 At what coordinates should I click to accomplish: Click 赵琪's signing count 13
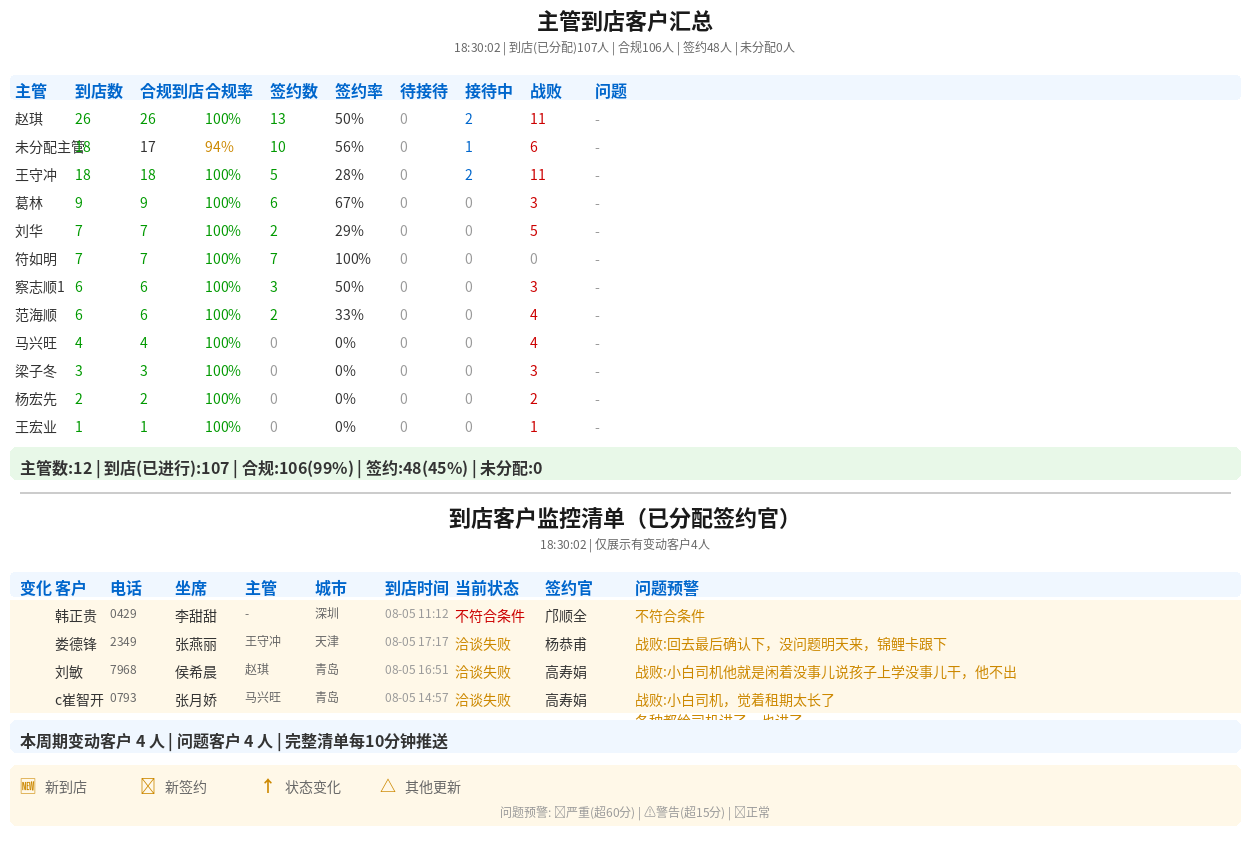(x=278, y=119)
